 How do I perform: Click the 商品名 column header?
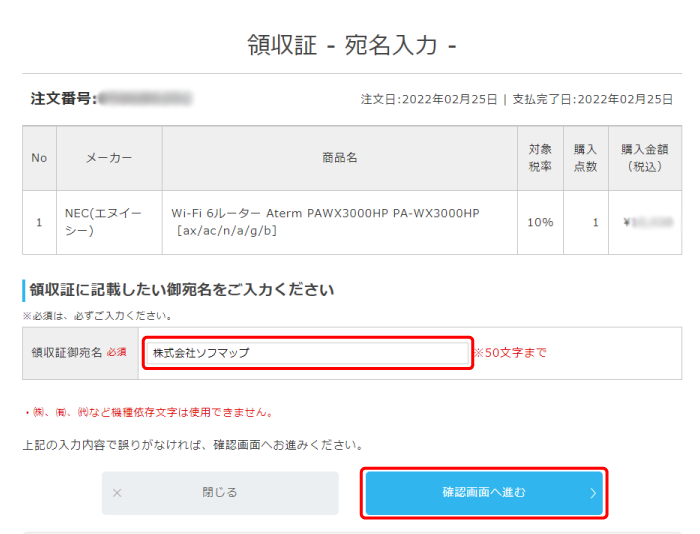340,158
